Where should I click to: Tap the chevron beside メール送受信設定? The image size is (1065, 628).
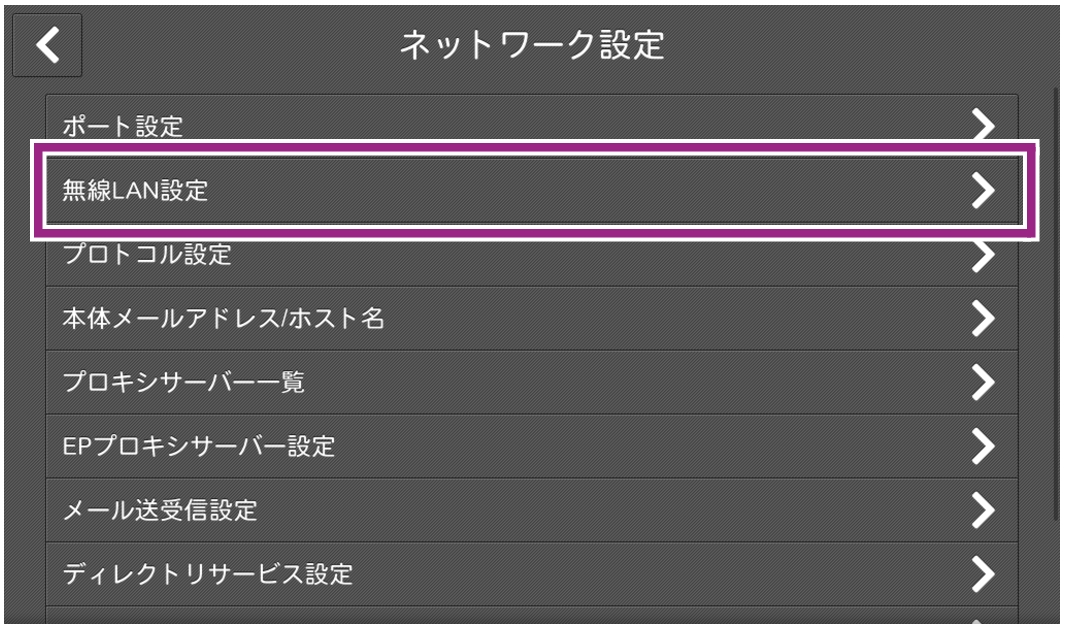click(985, 510)
